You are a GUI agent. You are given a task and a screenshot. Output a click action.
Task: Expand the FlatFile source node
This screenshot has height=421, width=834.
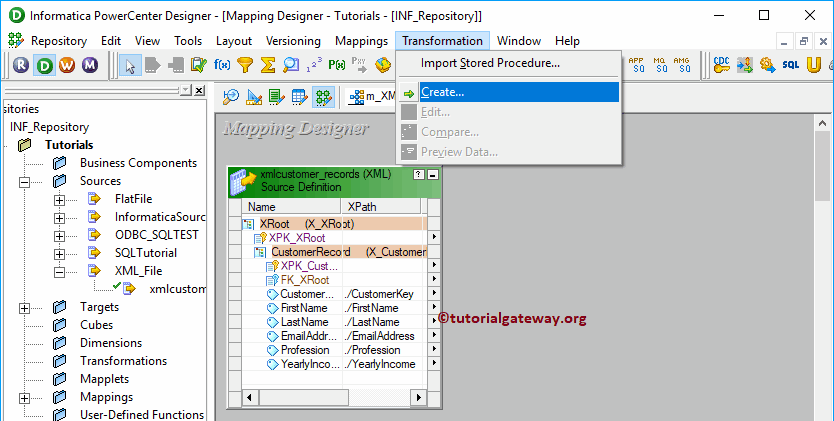tap(60, 200)
